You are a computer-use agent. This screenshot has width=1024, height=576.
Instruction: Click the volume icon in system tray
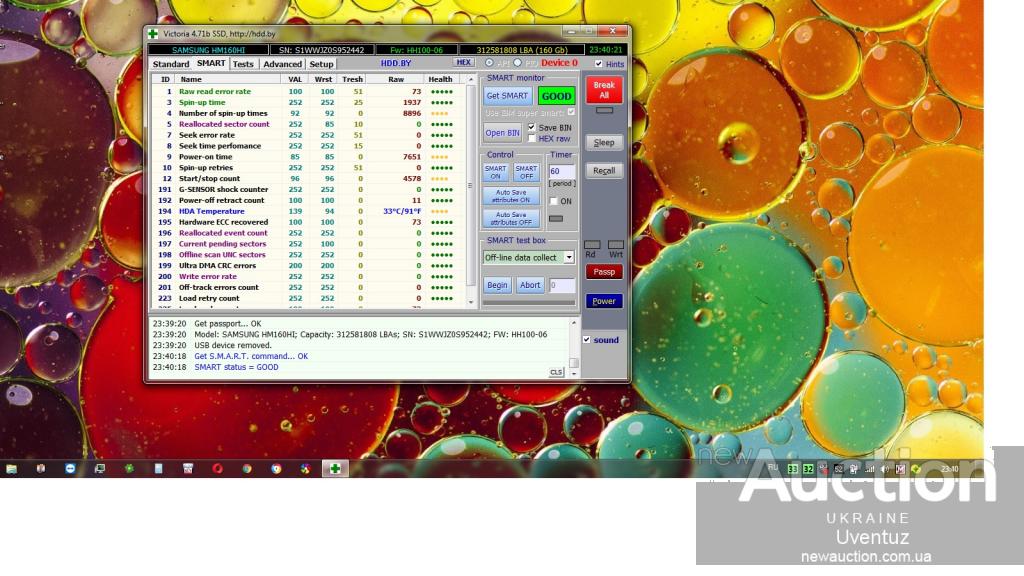[885, 469]
